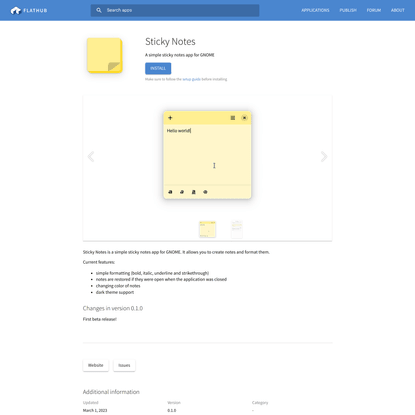The height and width of the screenshot is (415, 415).
Task: Click the close icon in note screenshot
Action: 244,118
